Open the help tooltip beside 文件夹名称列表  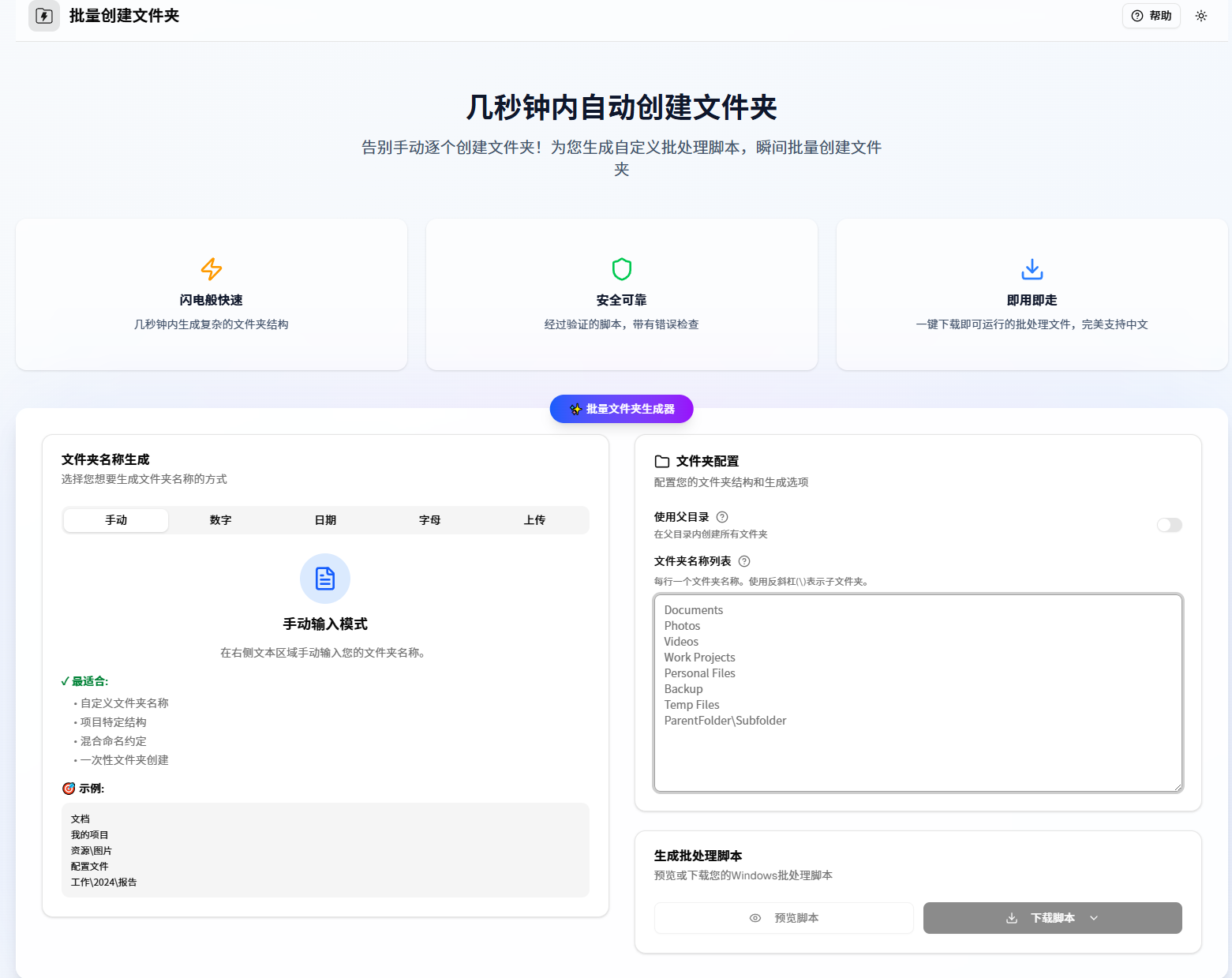click(x=744, y=561)
